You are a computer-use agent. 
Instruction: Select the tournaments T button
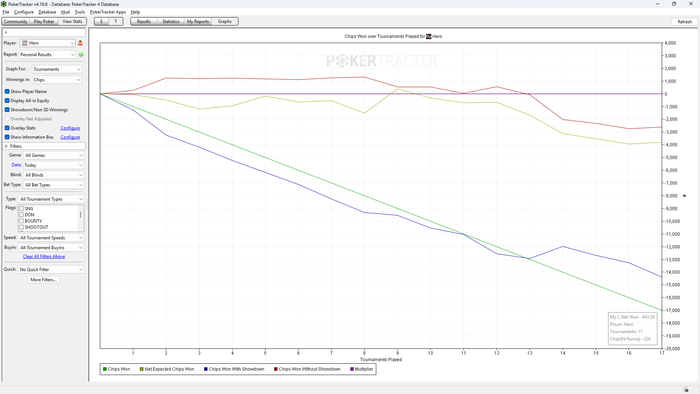pyautogui.click(x=116, y=21)
